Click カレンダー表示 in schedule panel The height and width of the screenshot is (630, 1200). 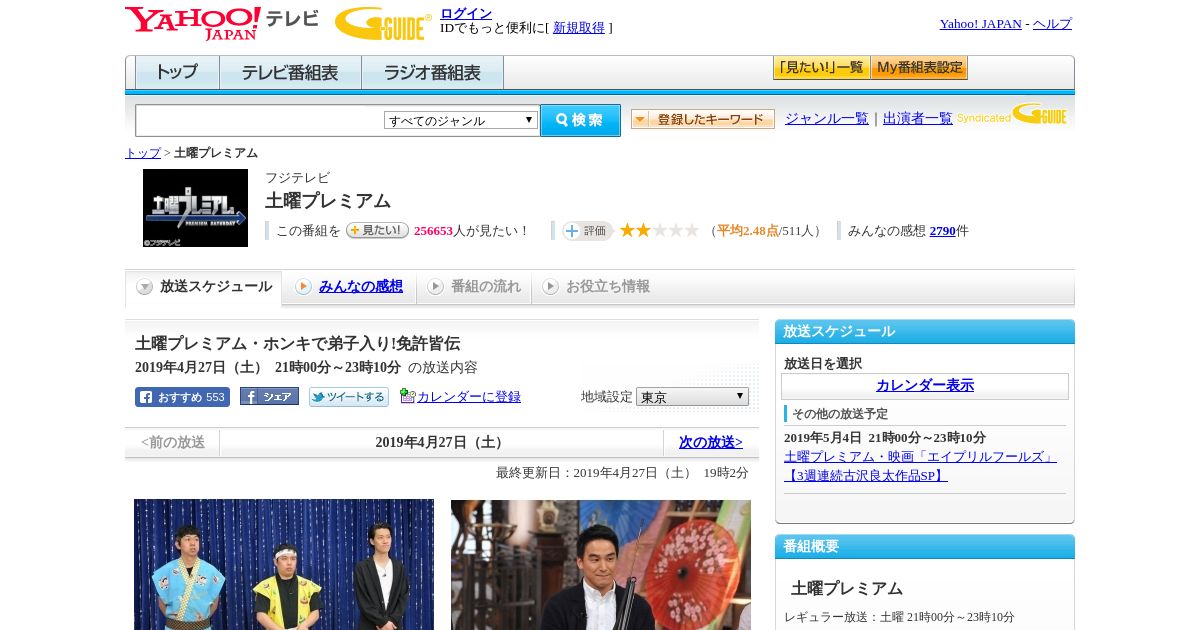pos(925,386)
